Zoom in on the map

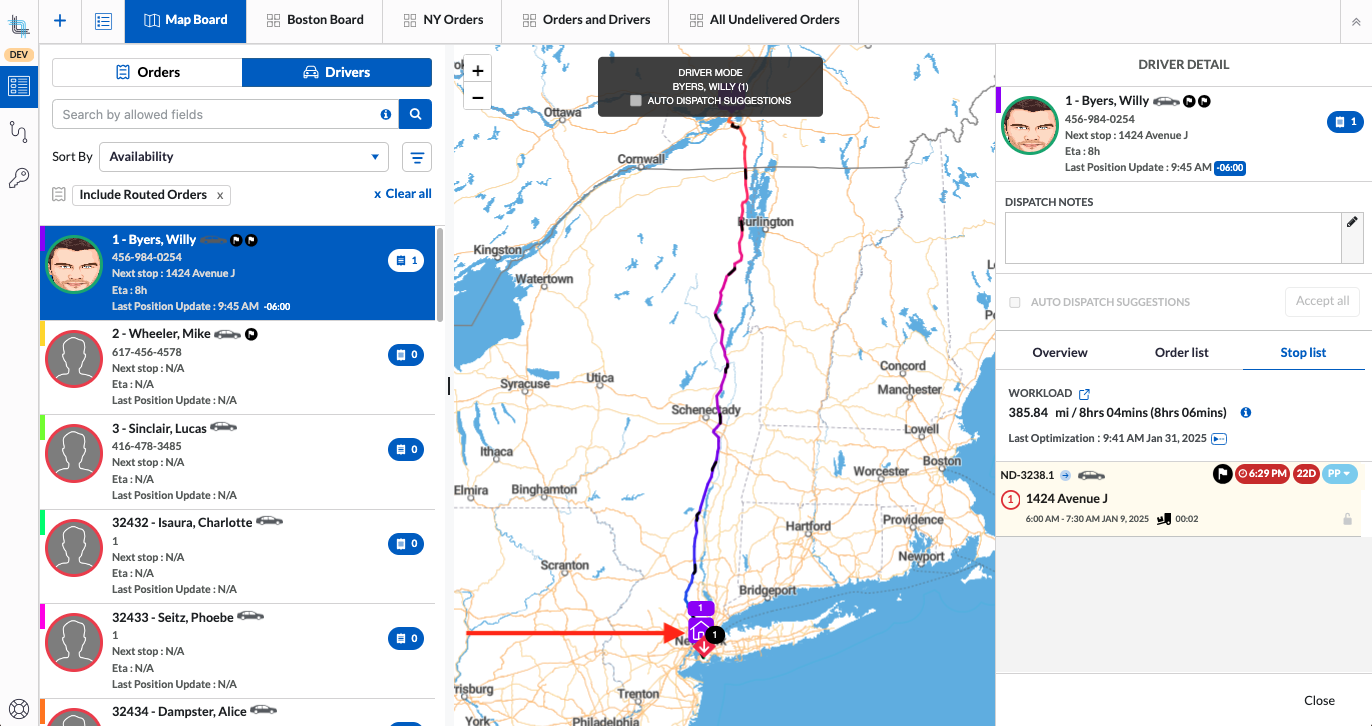(x=477, y=71)
